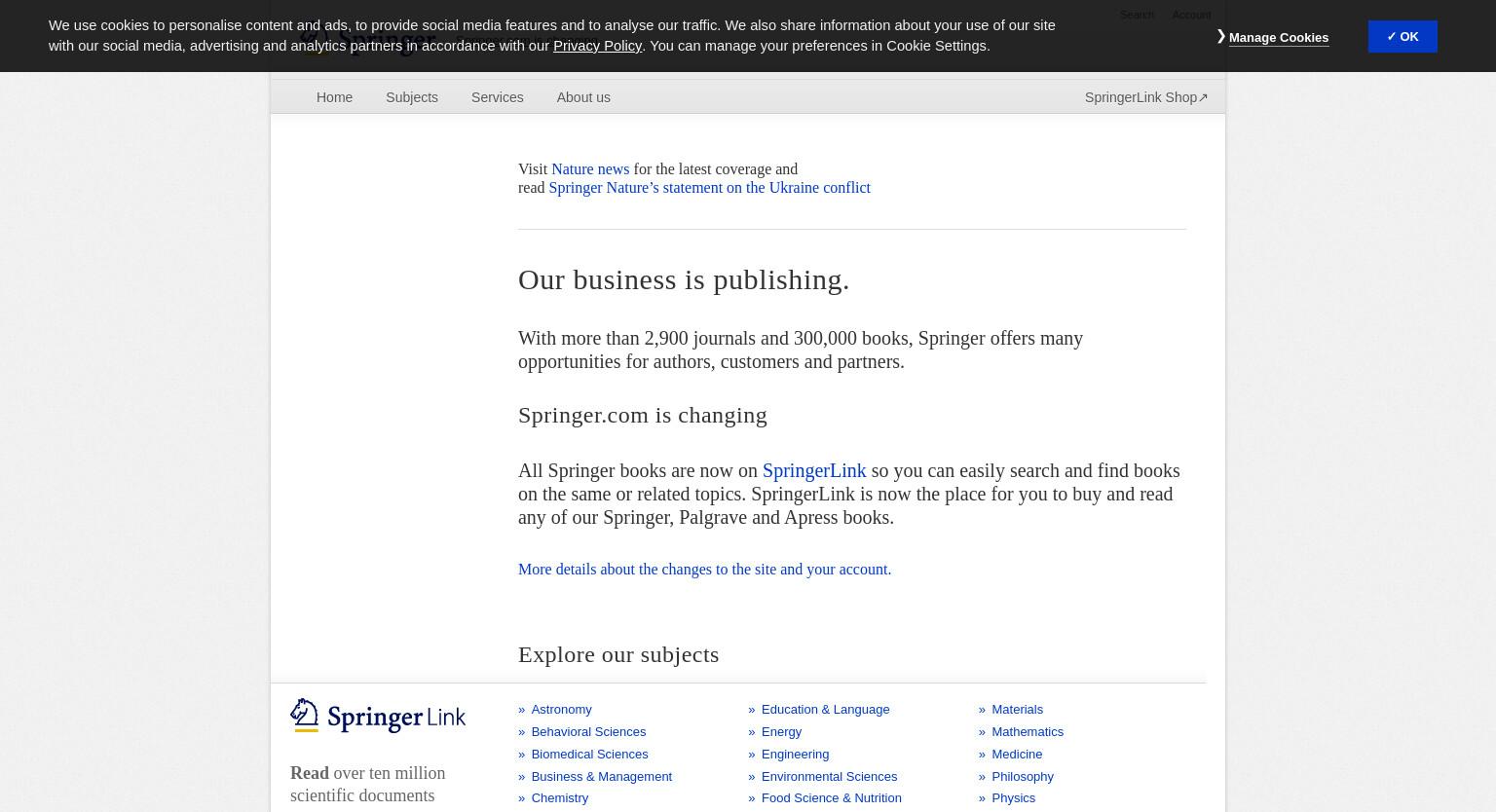Open the Subjects menu
This screenshot has height=812, width=1496.
pyautogui.click(x=412, y=97)
